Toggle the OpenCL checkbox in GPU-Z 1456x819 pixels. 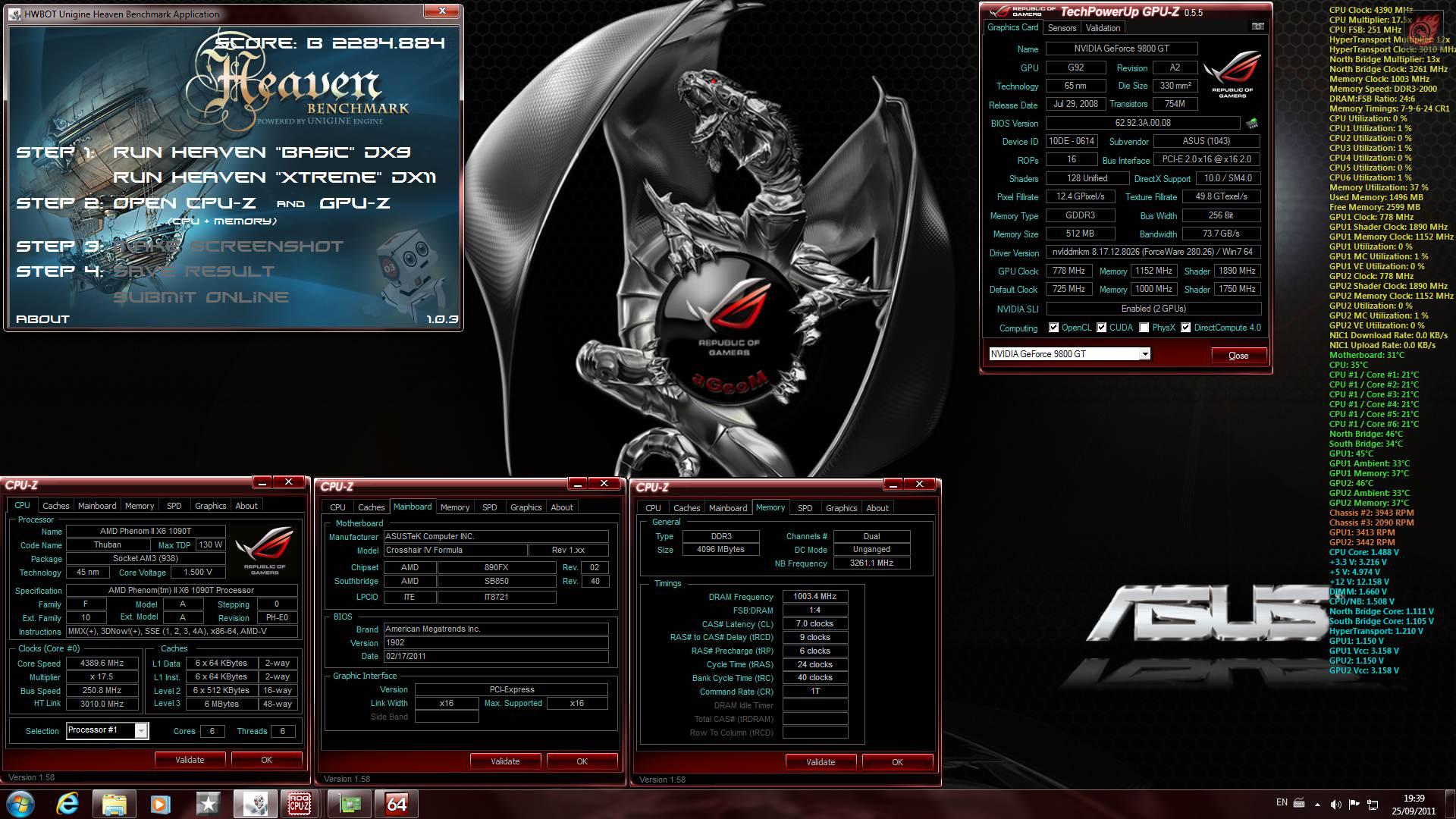[x=1053, y=328]
